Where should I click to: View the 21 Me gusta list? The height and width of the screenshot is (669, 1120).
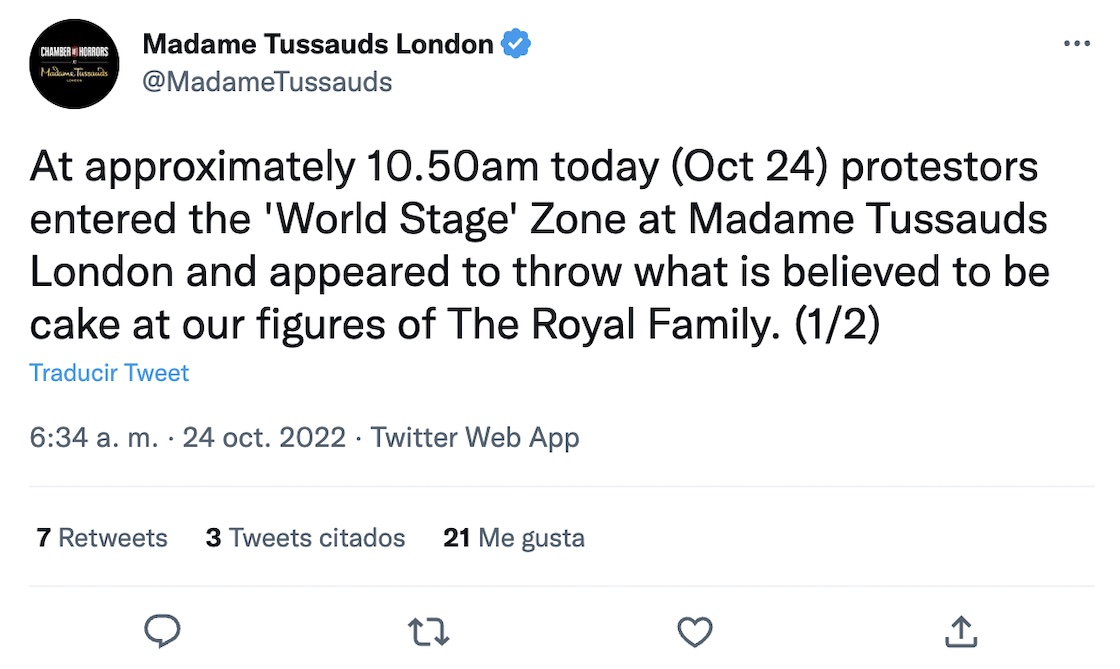click(513, 538)
